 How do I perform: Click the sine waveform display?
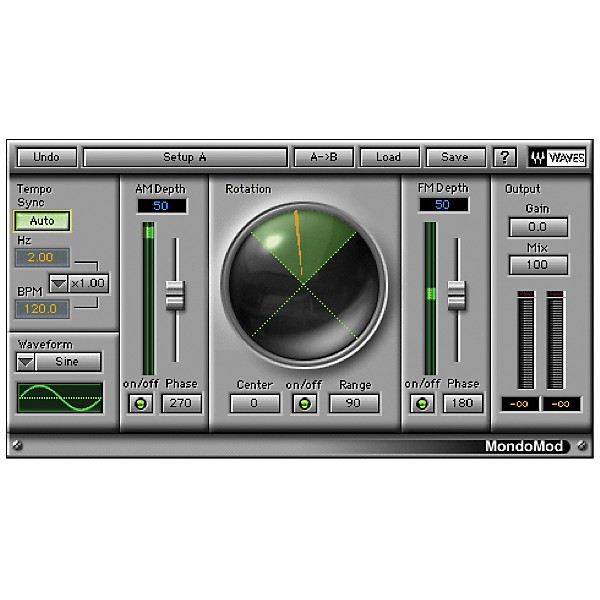click(x=60, y=398)
